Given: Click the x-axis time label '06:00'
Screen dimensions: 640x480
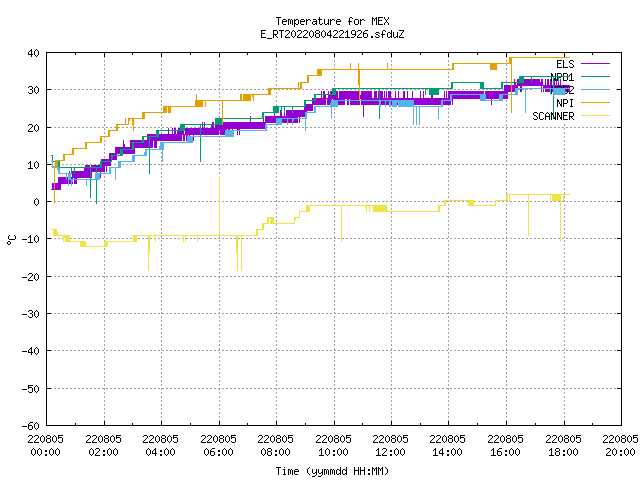Looking at the screenshot, I should tap(219, 452).
